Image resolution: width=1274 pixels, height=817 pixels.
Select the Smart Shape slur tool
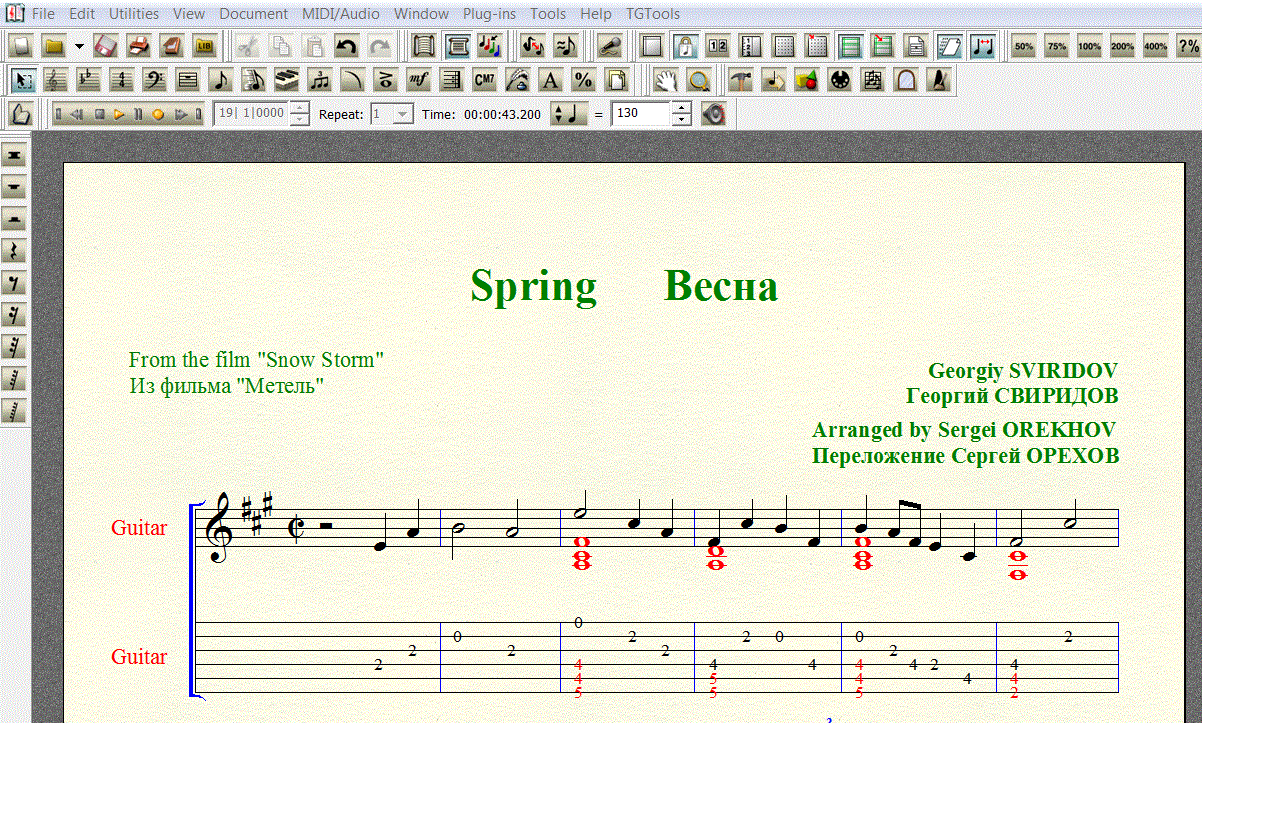pyautogui.click(x=352, y=80)
